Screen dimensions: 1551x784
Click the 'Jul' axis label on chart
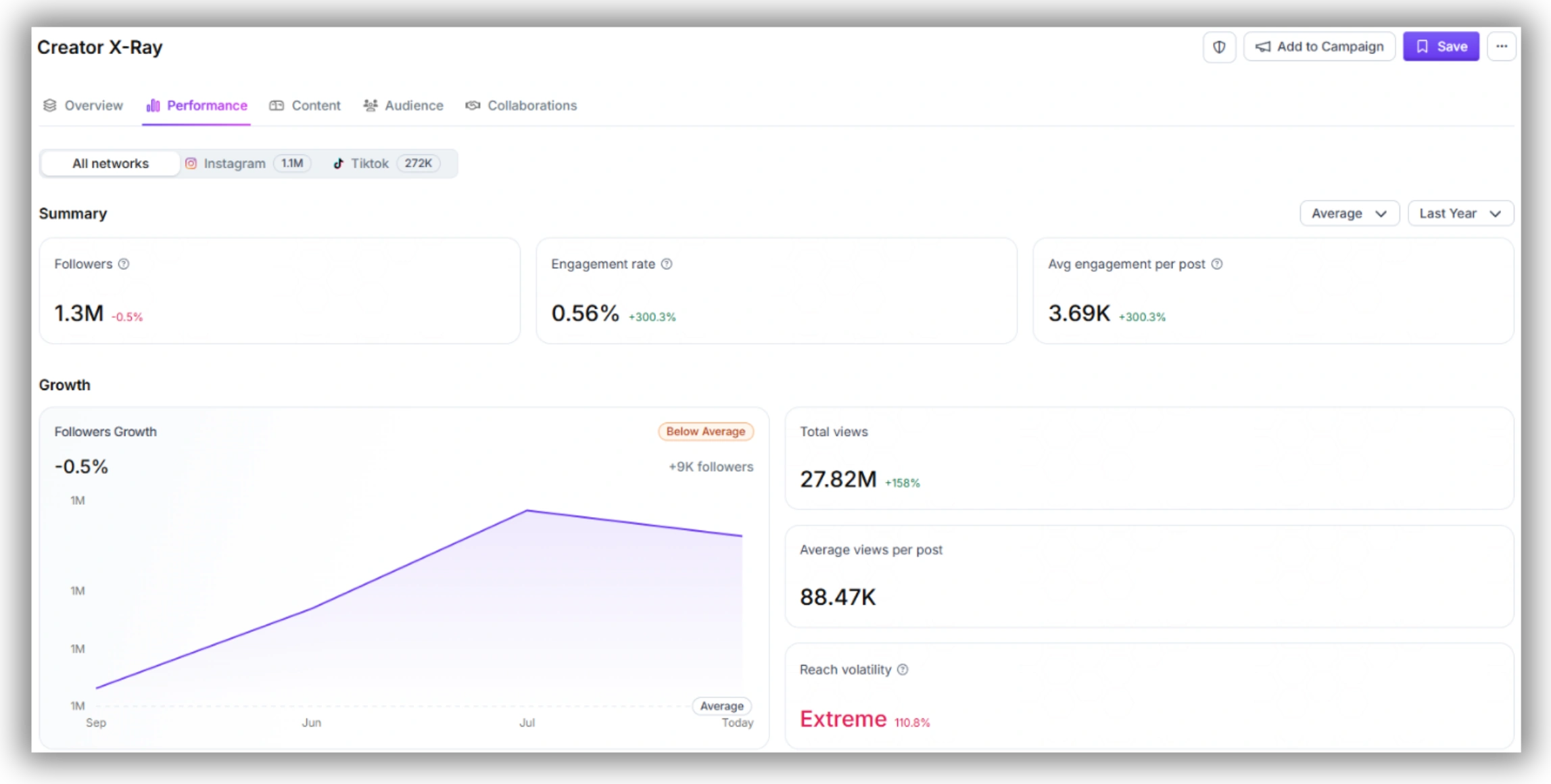527,722
